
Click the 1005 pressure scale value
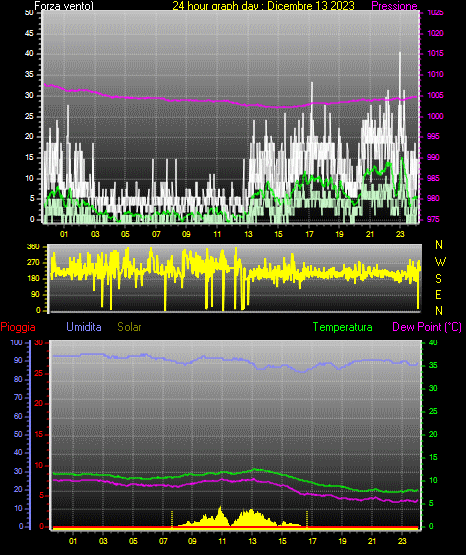click(435, 95)
